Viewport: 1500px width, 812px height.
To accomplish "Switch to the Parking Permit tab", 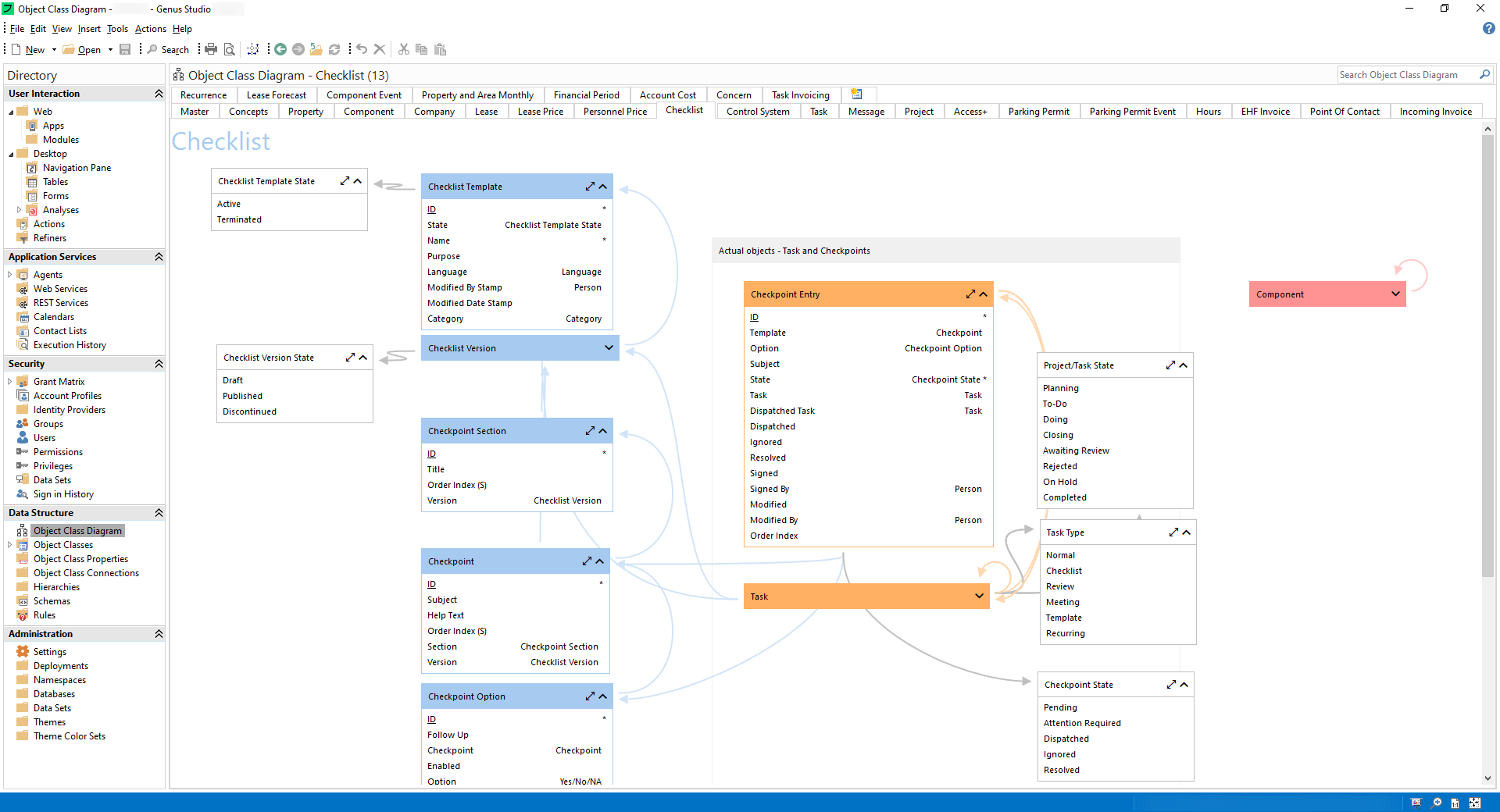I will [x=1038, y=112].
